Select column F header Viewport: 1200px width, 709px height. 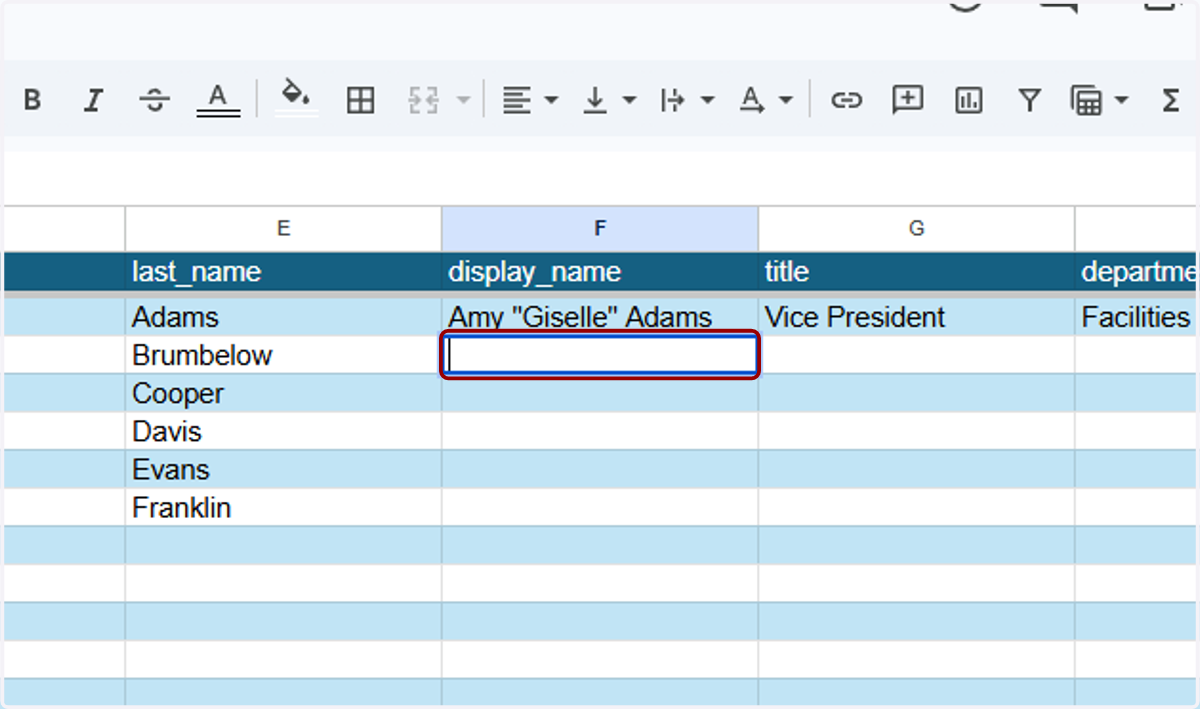pos(600,229)
